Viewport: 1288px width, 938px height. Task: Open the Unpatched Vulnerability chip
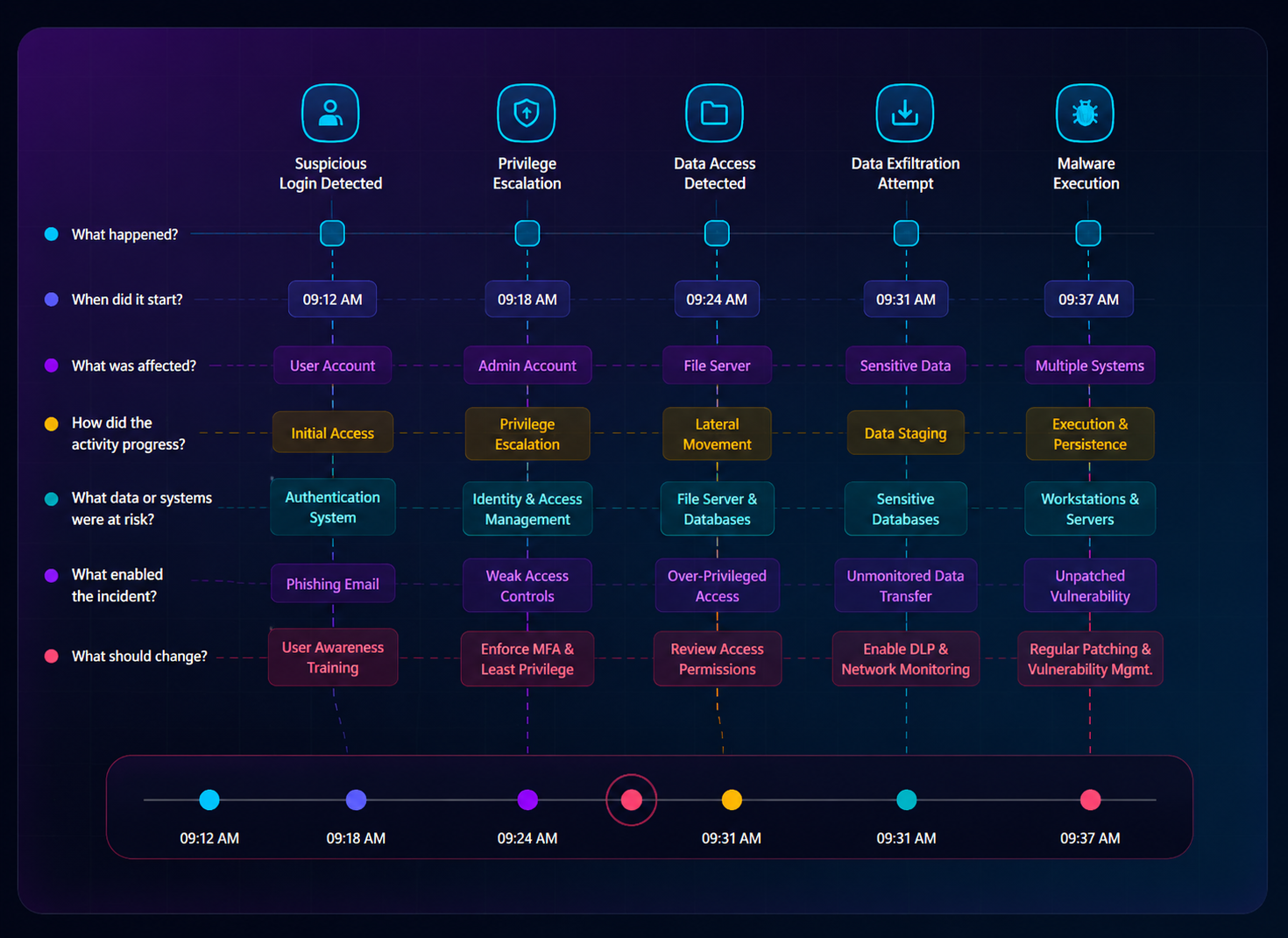click(1090, 586)
